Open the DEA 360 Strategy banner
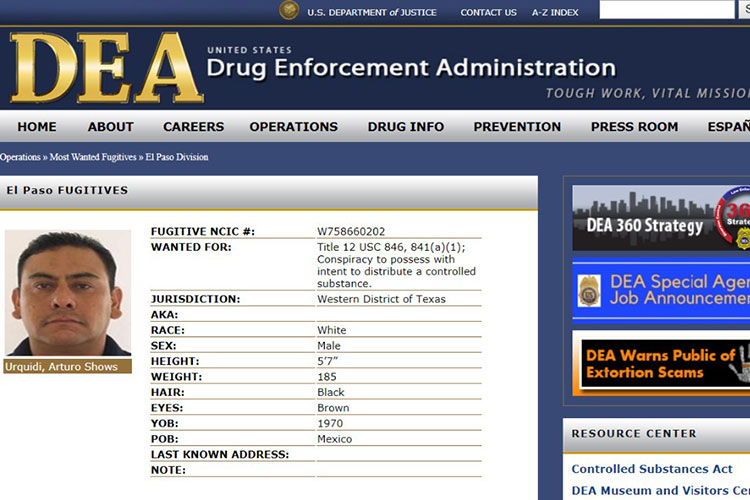The height and width of the screenshot is (500, 750). click(661, 218)
